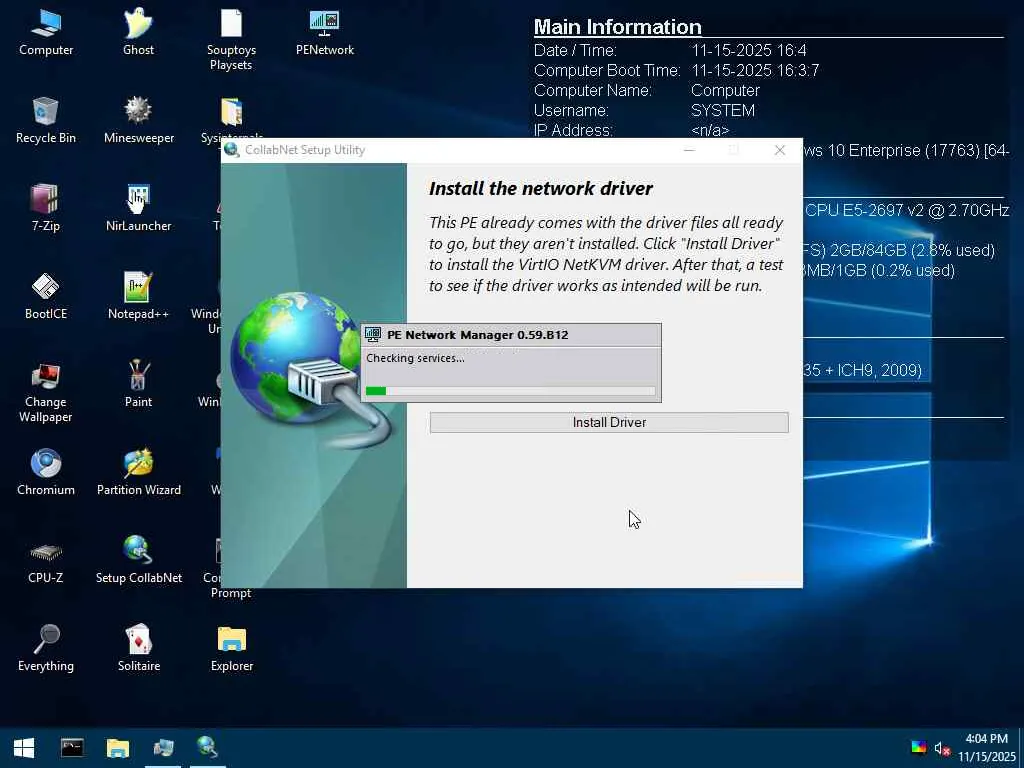This screenshot has width=1024, height=768.
Task: Open the Windows Start menu
Action: tap(24, 748)
